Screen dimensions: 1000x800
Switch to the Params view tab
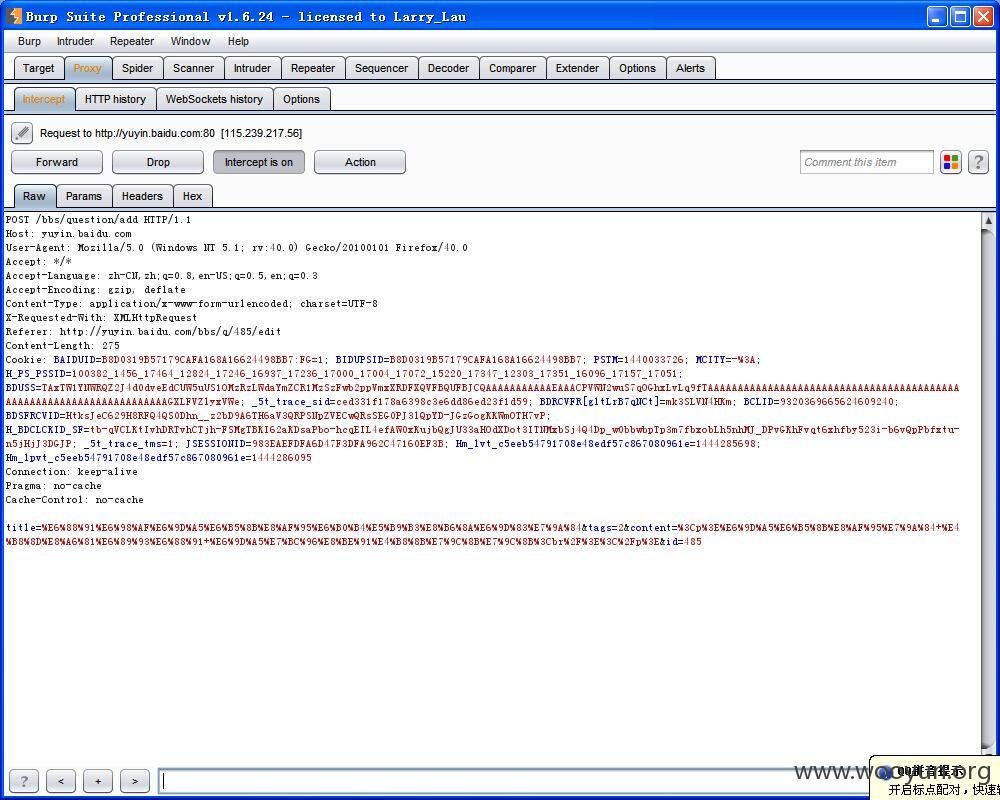coord(84,196)
